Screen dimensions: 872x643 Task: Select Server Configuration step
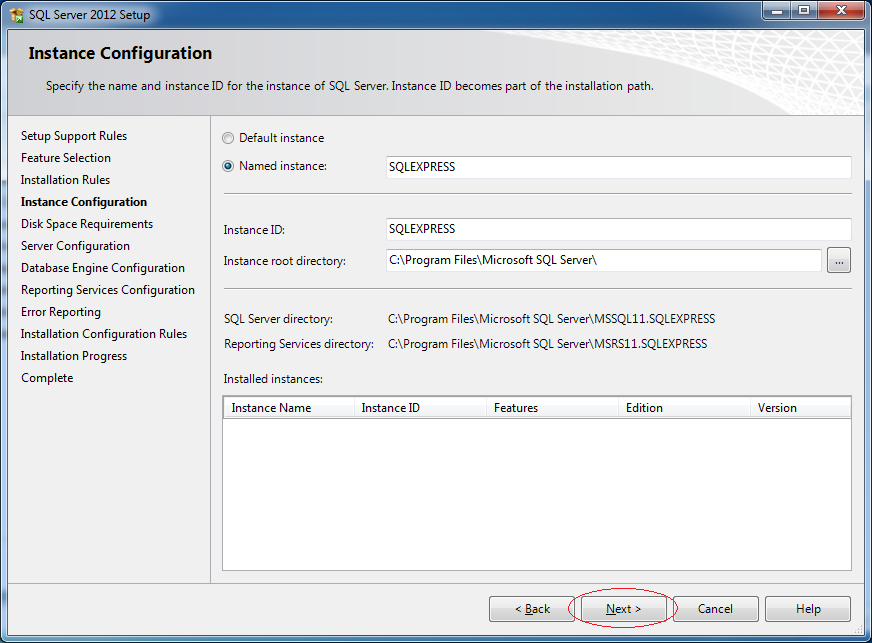(75, 246)
